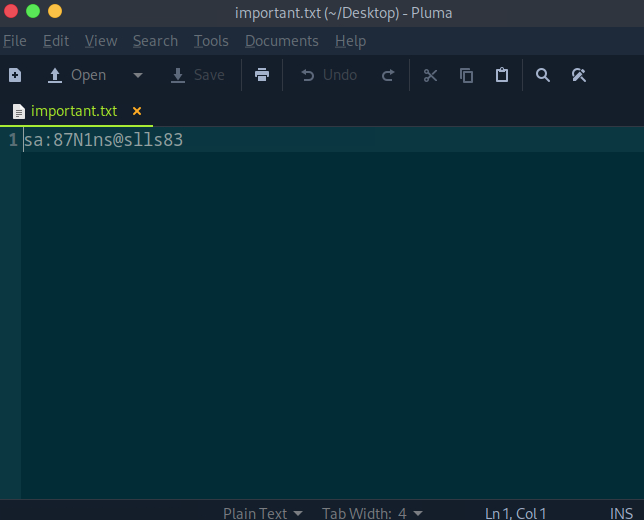Select the important.txt tab
The image size is (644, 520).
pyautogui.click(x=73, y=111)
